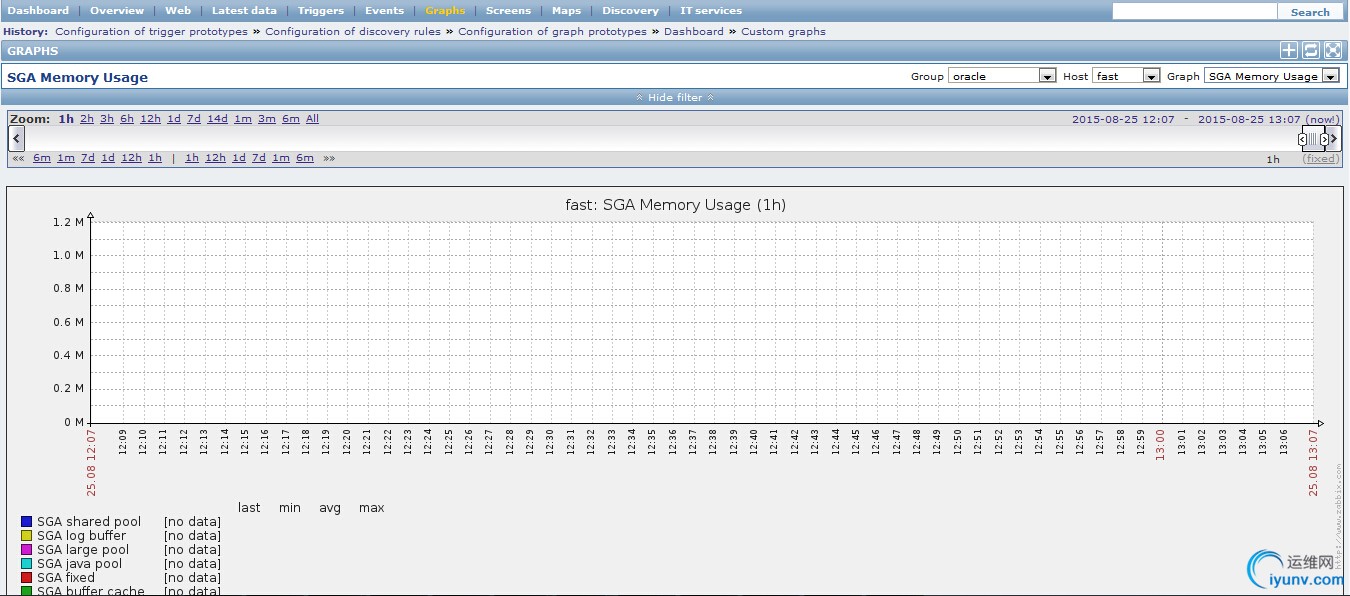Open the Dashboard link in History breadcrumb
Image resolution: width=1350 pixels, height=596 pixels.
pos(694,31)
